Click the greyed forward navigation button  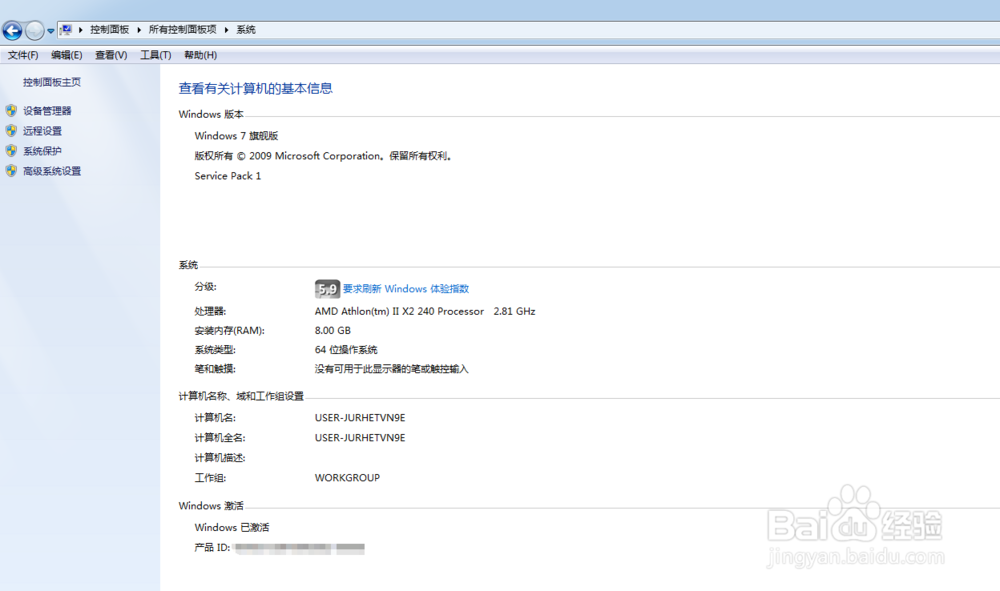[x=34, y=30]
